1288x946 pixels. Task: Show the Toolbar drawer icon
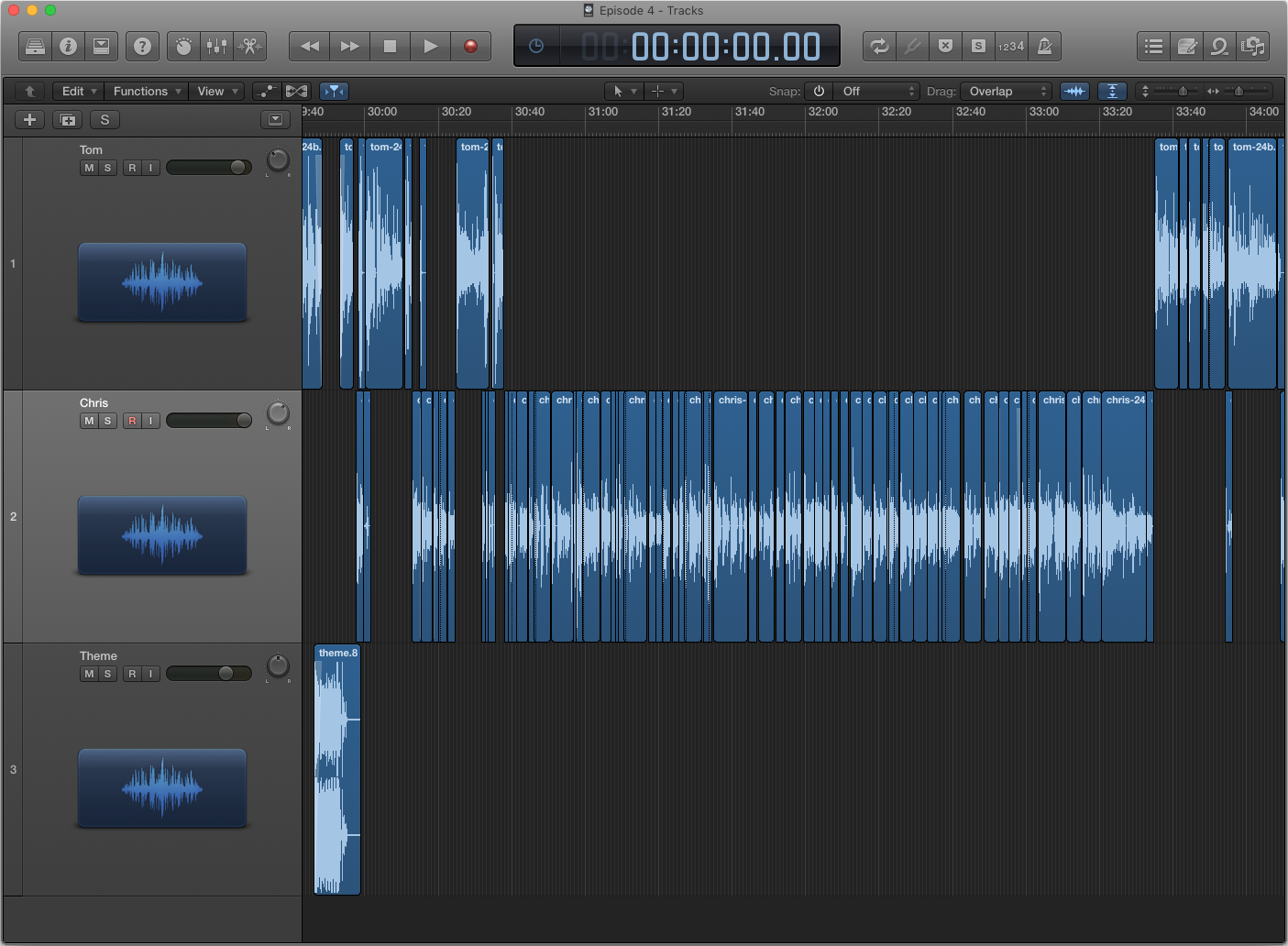pos(102,46)
